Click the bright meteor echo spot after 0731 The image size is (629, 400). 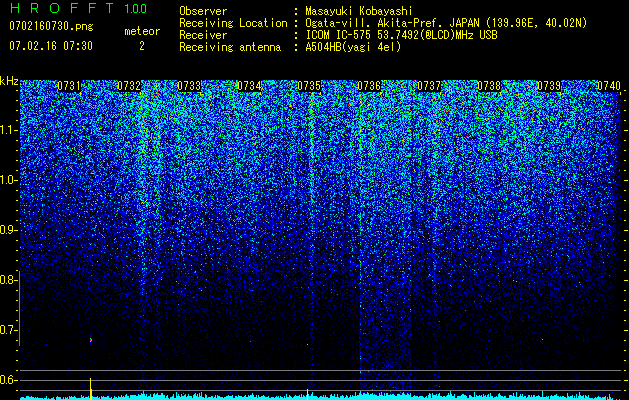91,340
